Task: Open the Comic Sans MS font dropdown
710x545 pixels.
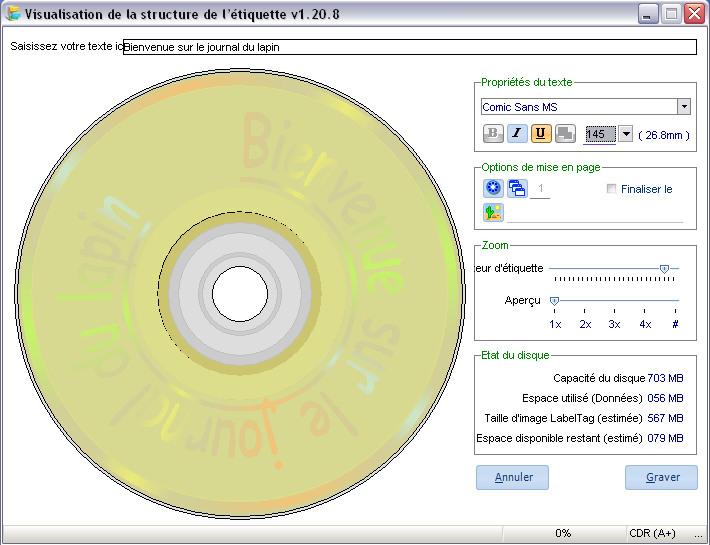Action: pos(684,107)
